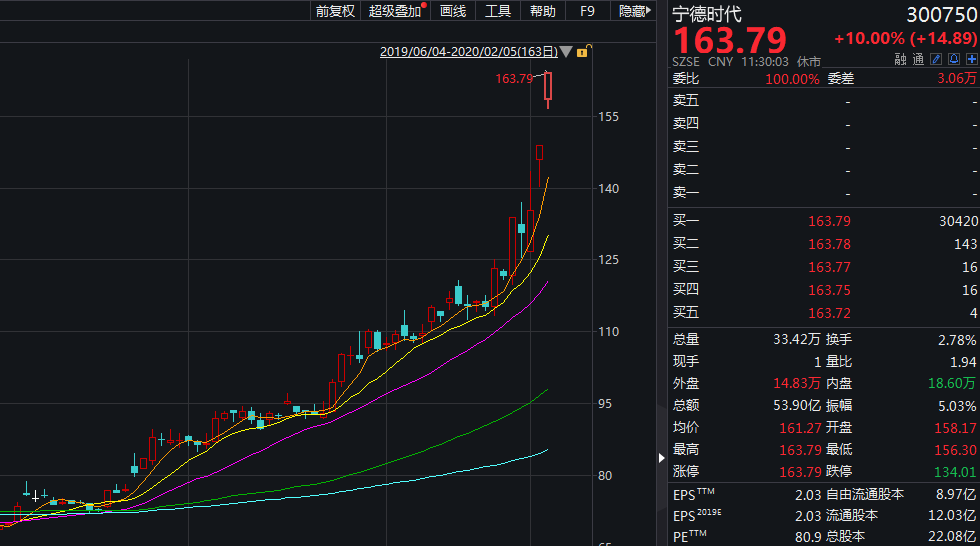Click the 休市 market status text

809,62
